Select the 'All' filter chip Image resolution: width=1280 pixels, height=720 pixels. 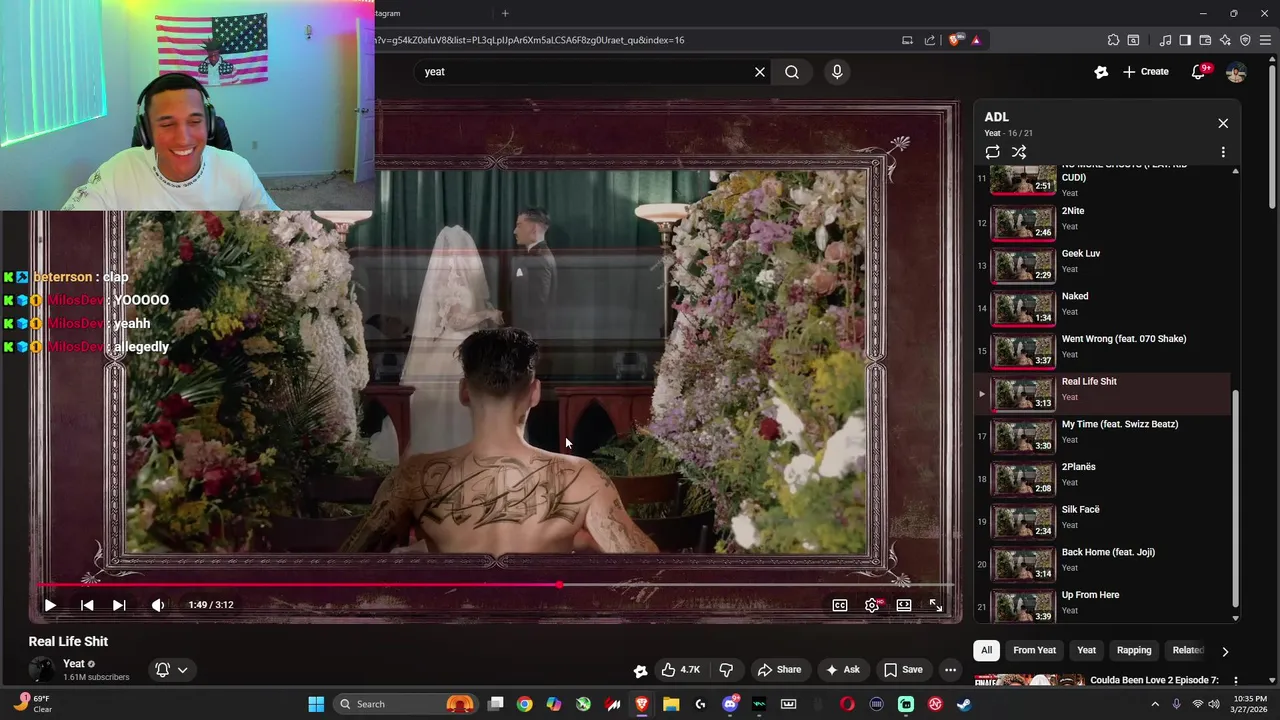pyautogui.click(x=986, y=650)
